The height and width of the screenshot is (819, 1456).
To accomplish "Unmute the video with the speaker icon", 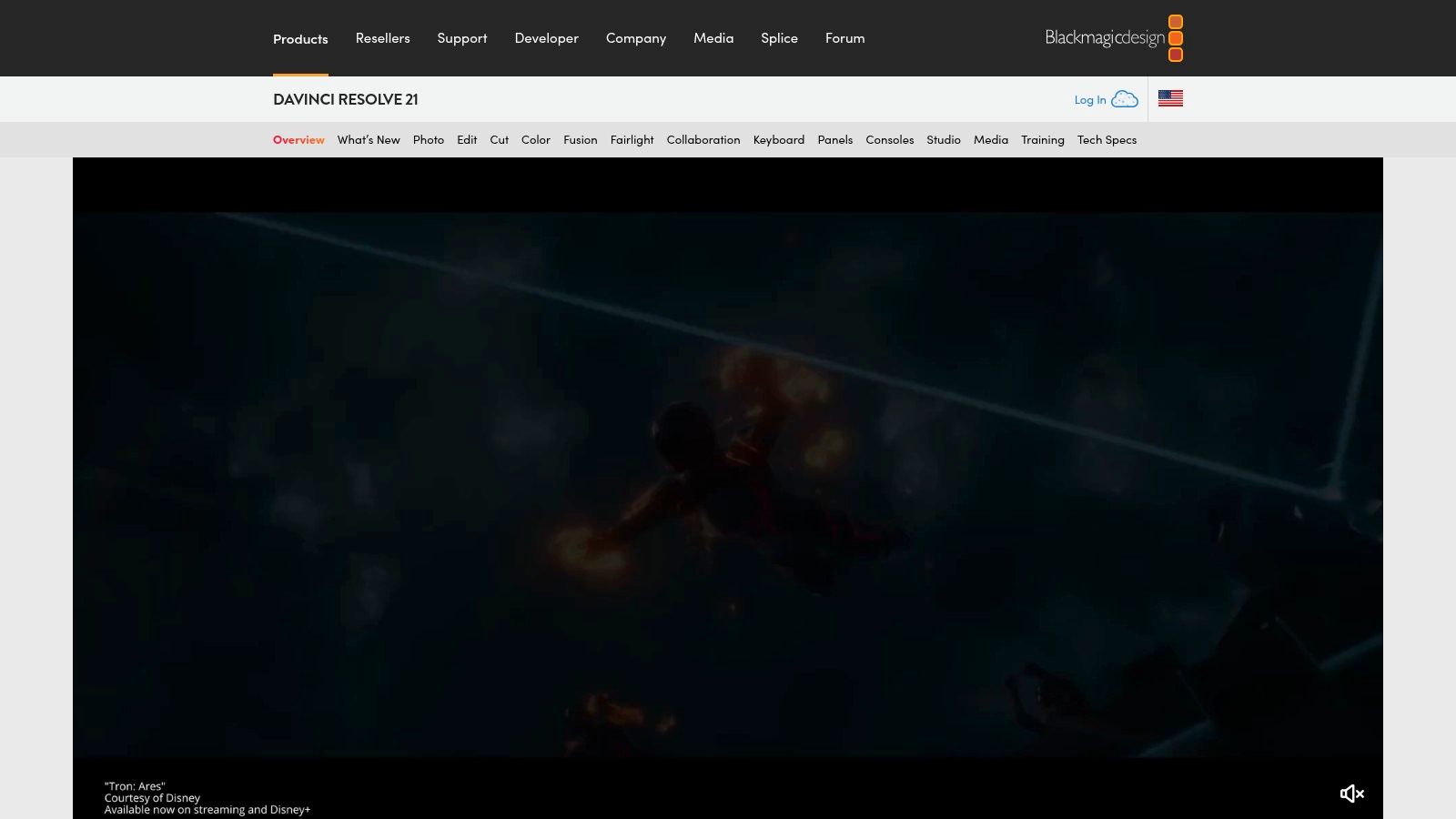I will tap(1351, 794).
